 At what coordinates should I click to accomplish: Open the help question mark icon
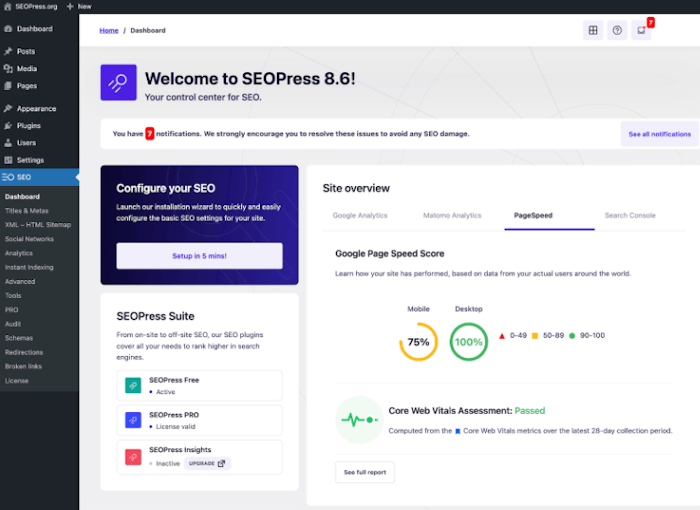(x=617, y=30)
